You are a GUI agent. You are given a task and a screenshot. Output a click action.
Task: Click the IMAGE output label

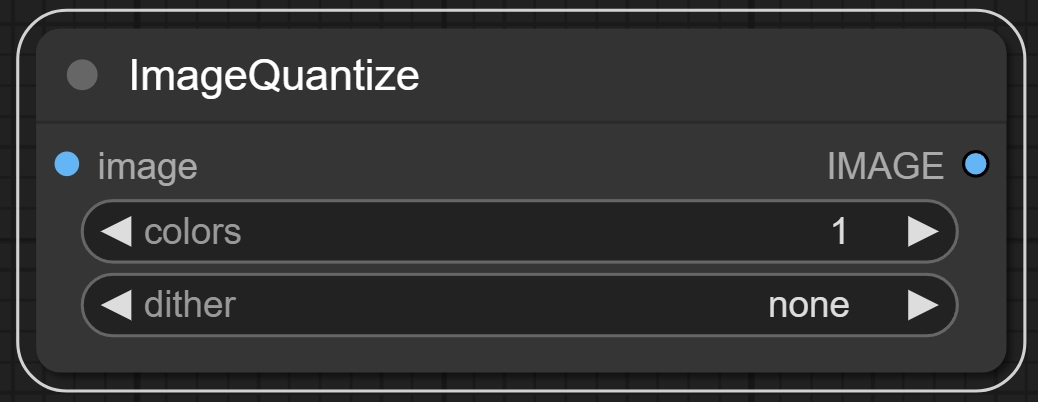coord(885,166)
